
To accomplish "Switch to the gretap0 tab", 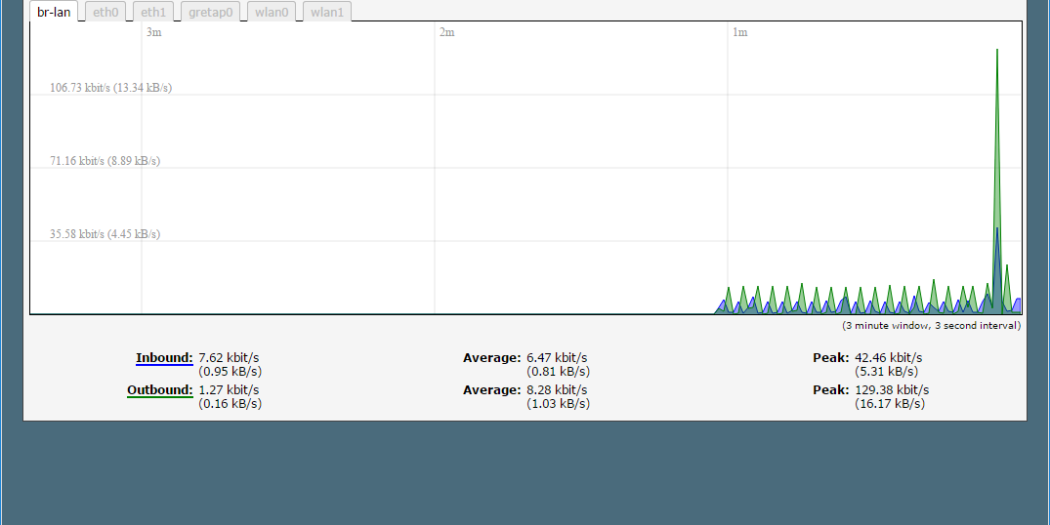I will coord(211,12).
